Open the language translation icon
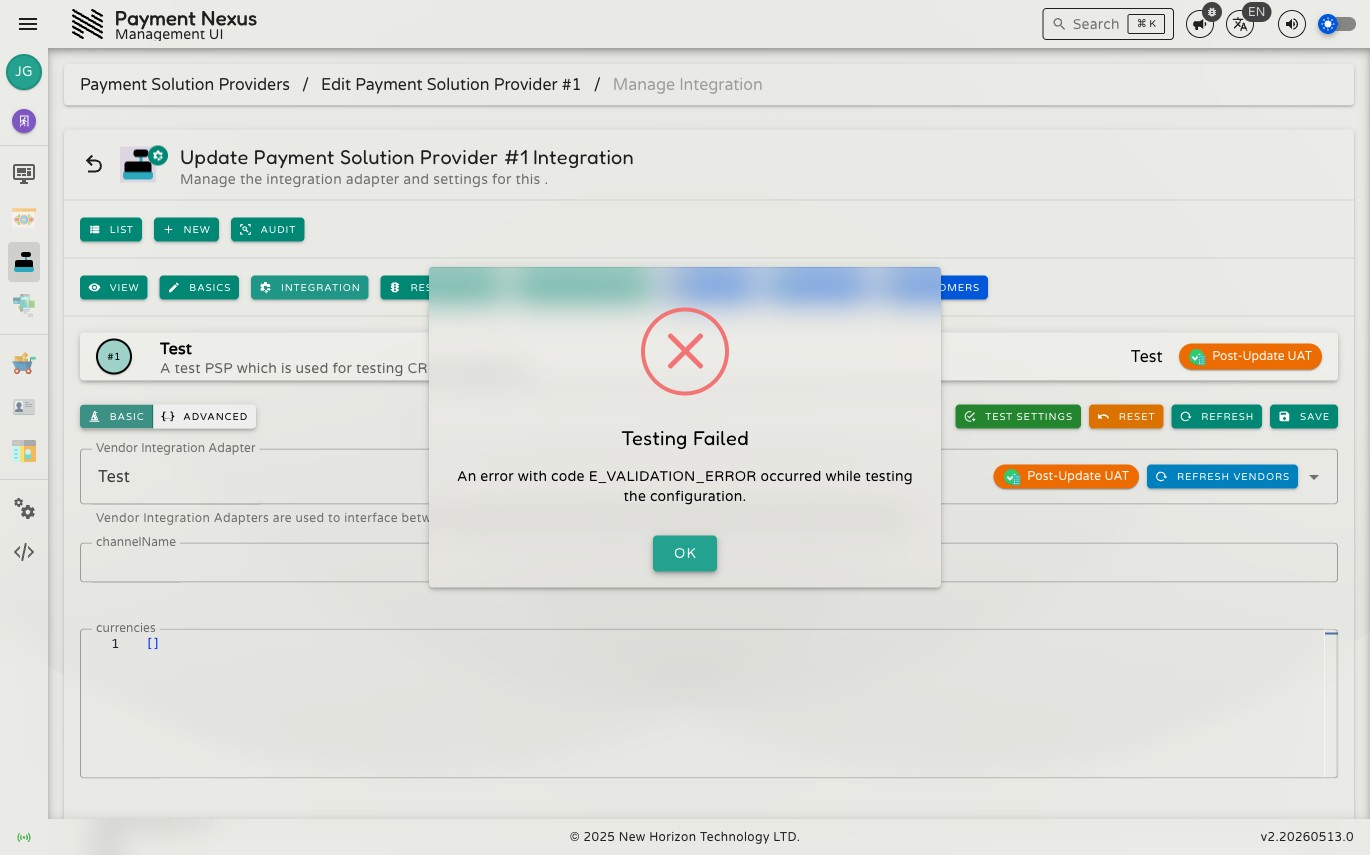The width and height of the screenshot is (1370, 855). 1240,24
